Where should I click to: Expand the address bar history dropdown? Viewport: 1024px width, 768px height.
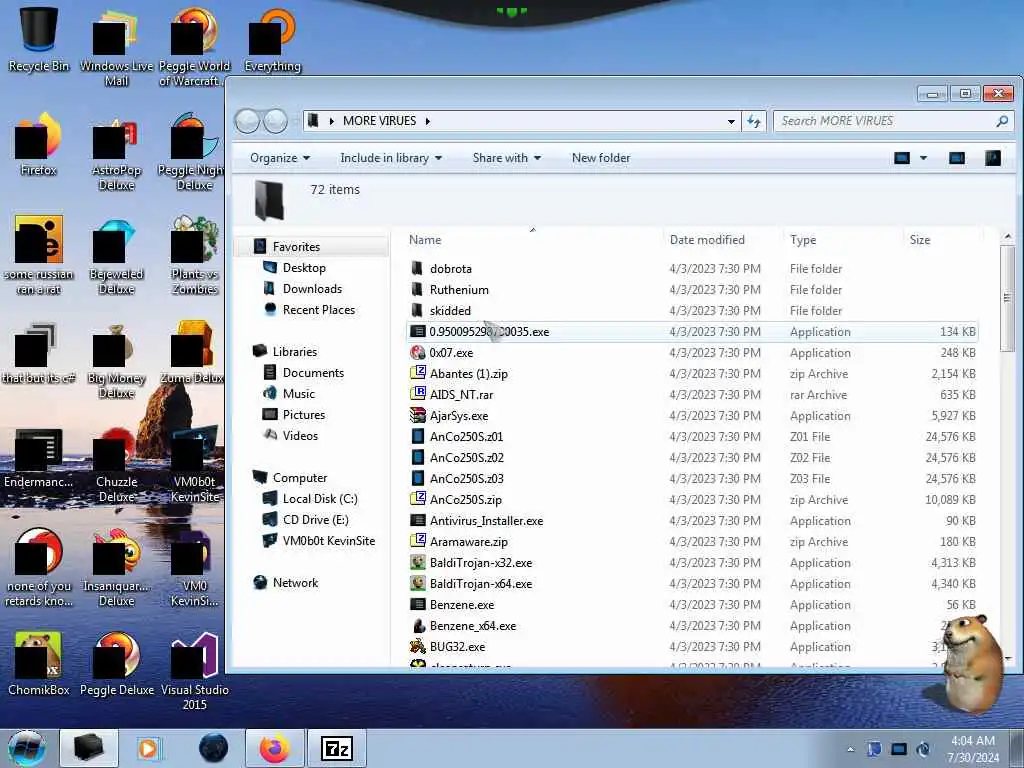[731, 121]
